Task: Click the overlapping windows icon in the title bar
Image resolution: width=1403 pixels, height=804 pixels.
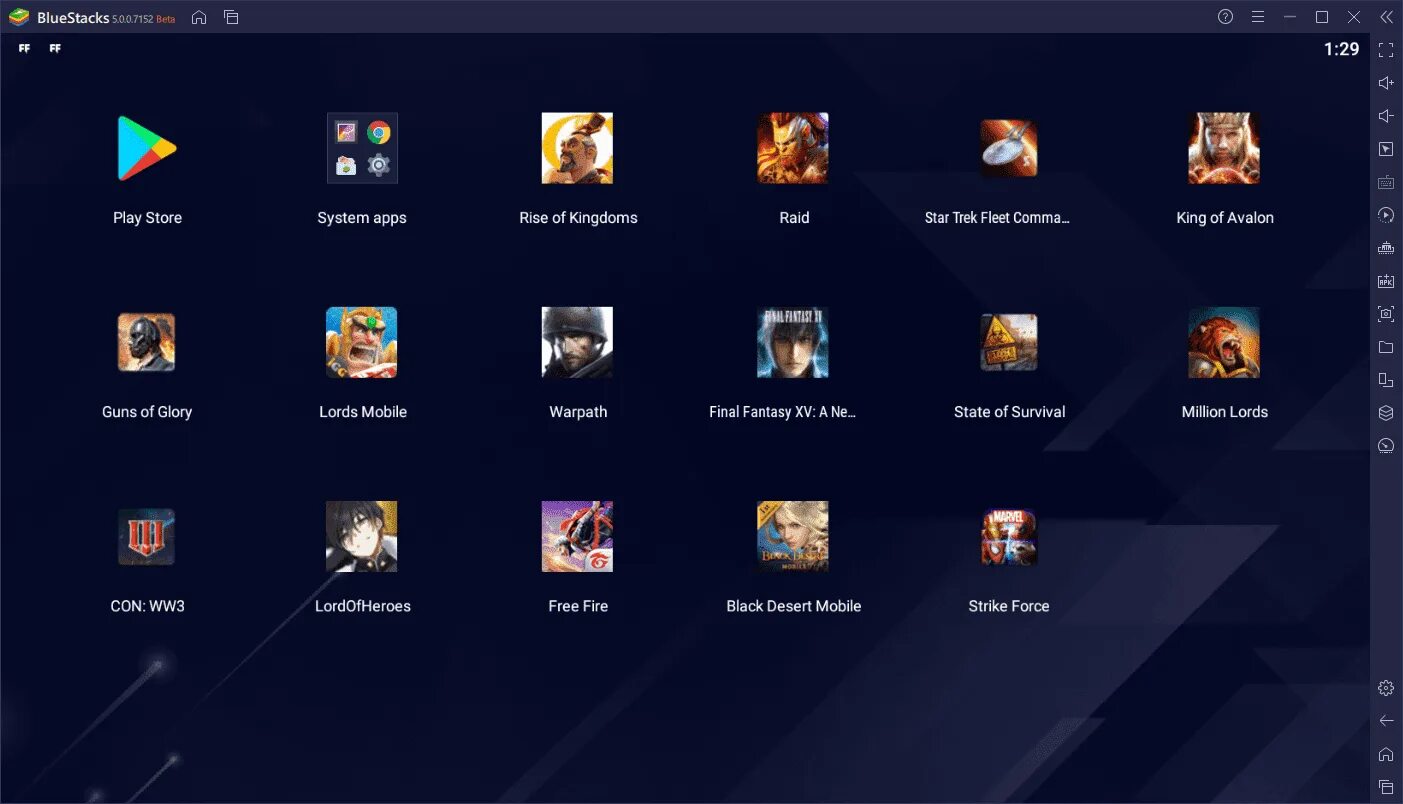Action: 231,17
